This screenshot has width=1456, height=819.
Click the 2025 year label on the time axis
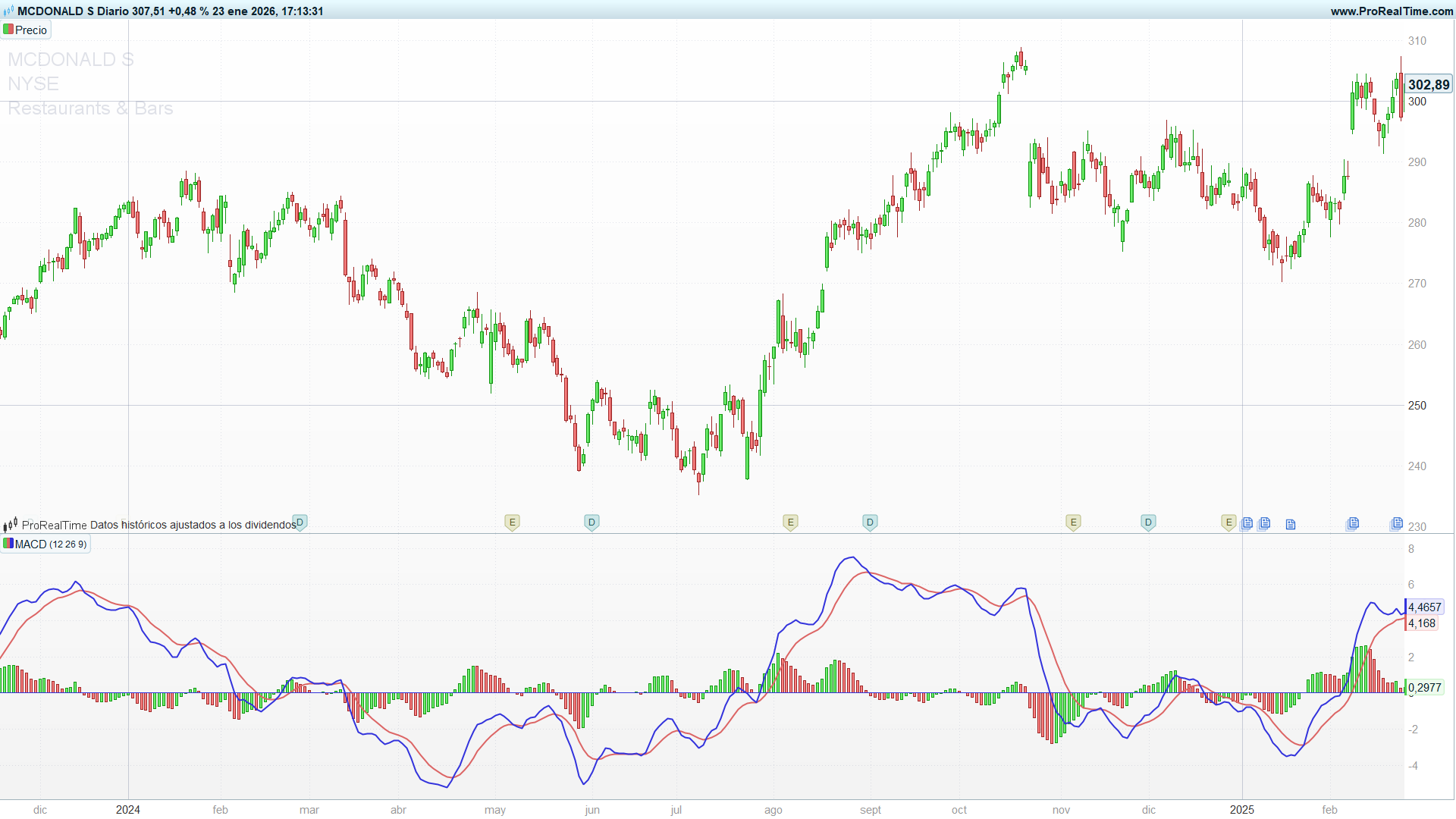[x=1242, y=810]
